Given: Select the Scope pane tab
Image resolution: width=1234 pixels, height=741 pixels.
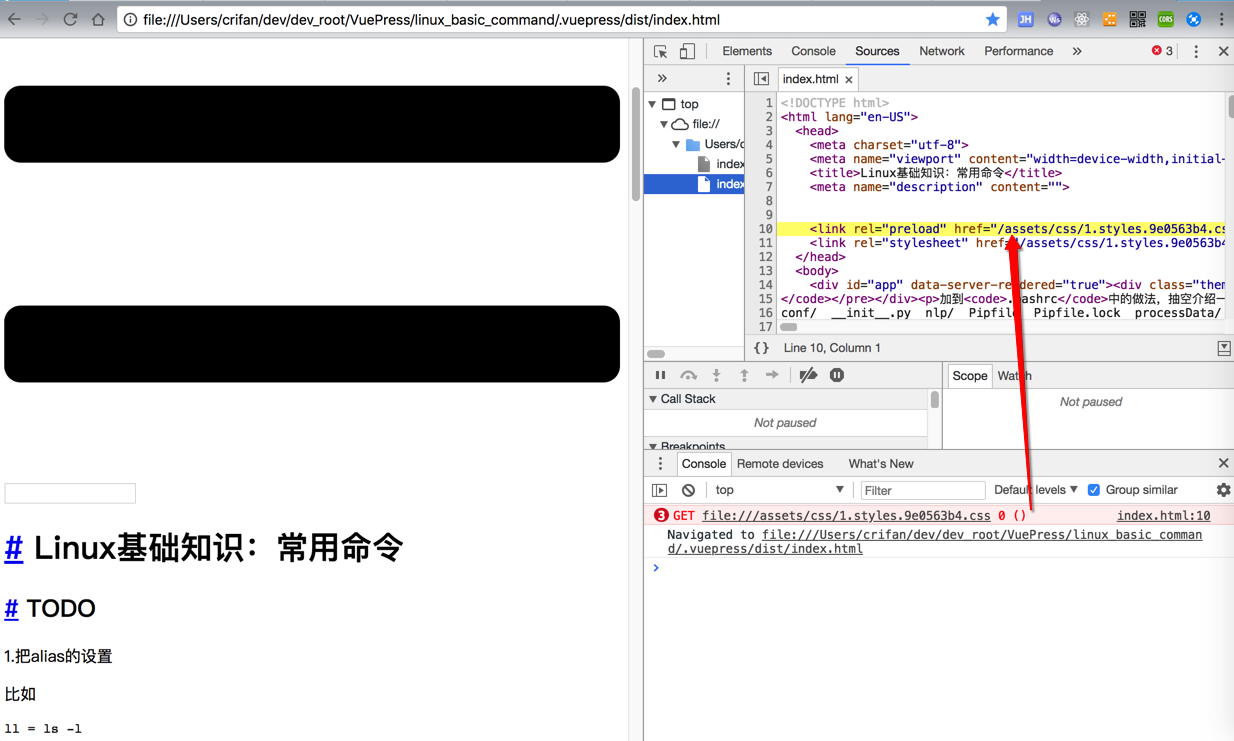Looking at the screenshot, I should click(x=969, y=376).
